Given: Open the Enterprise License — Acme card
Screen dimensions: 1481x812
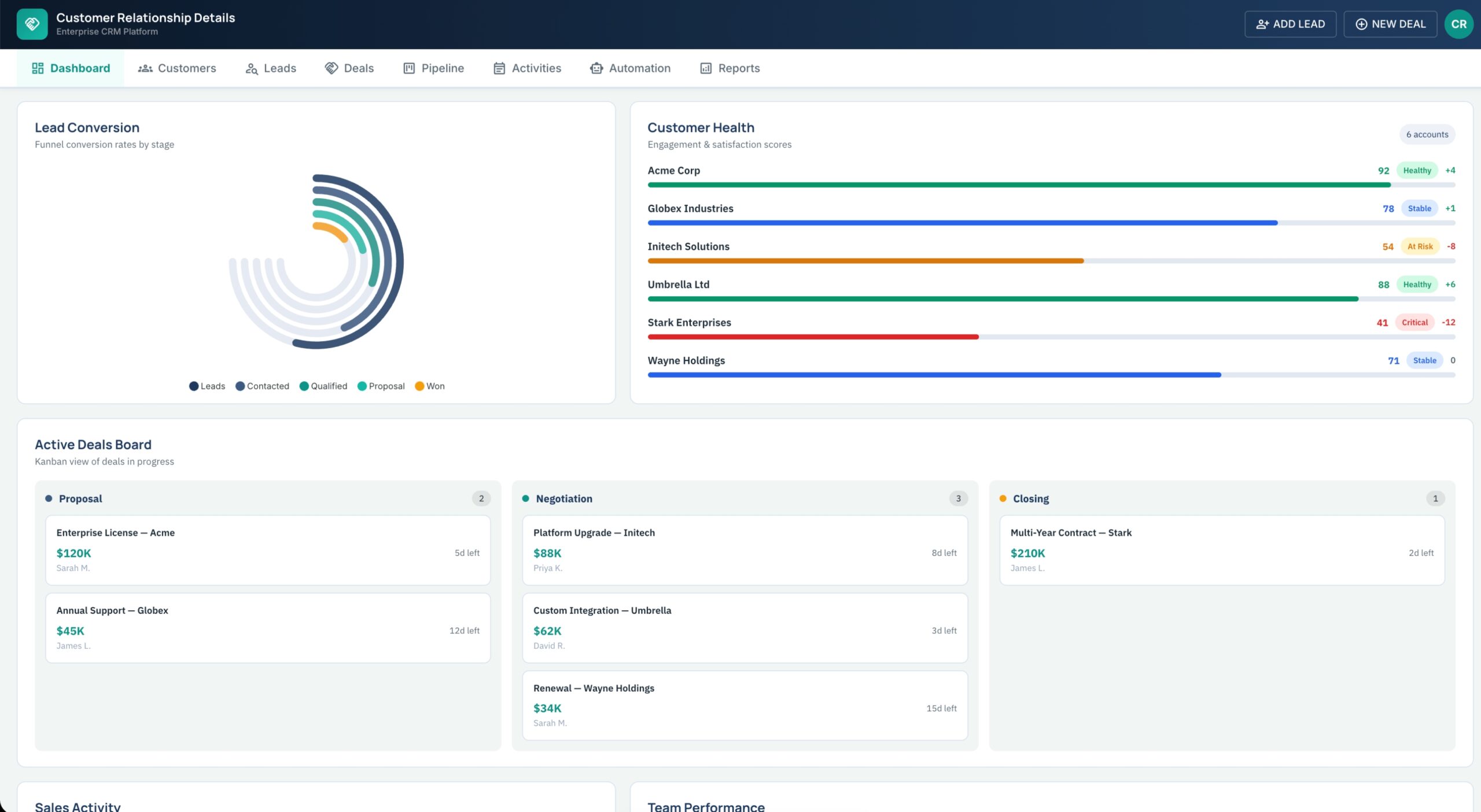Looking at the screenshot, I should pyautogui.click(x=268, y=550).
